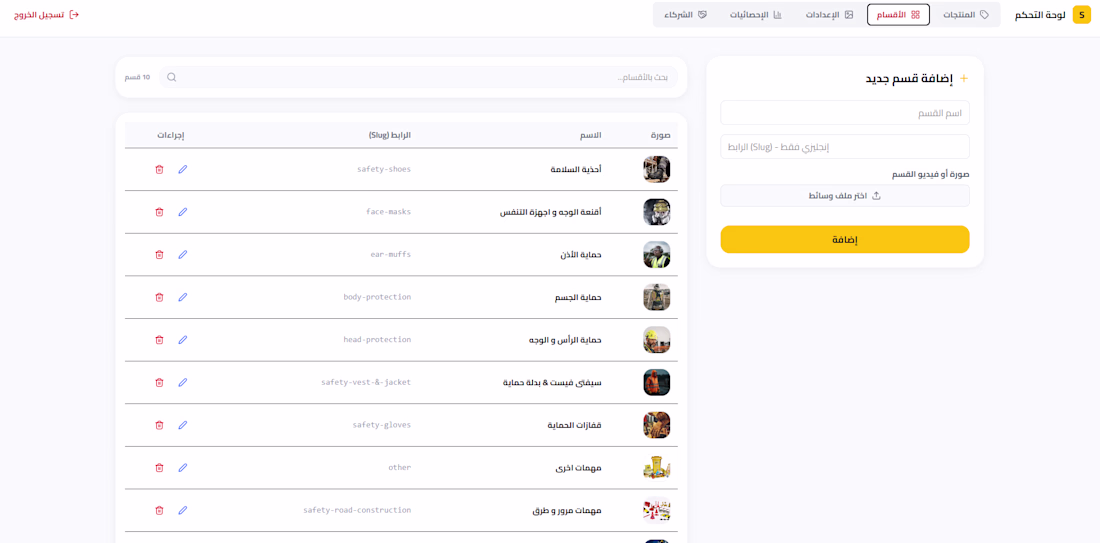Open thumbnail of حماية الجسم

click(x=657, y=297)
